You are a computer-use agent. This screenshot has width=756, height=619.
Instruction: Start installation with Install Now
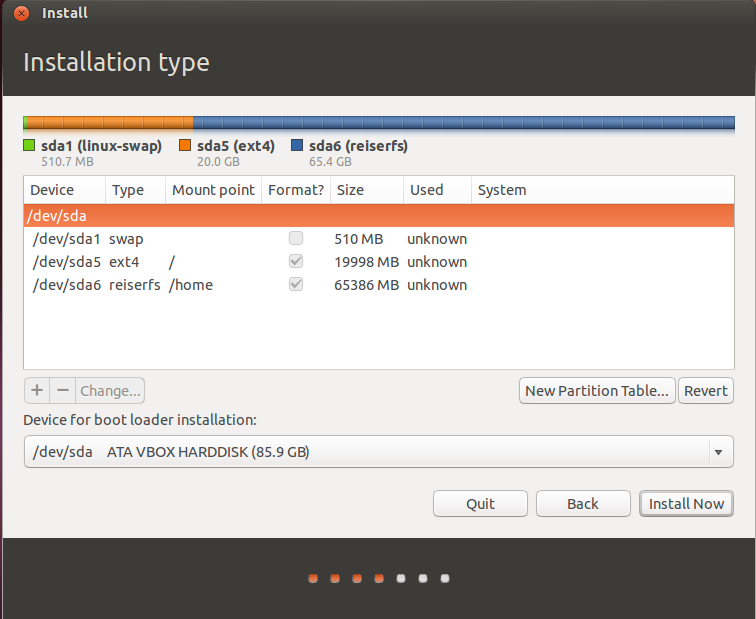click(x=686, y=504)
